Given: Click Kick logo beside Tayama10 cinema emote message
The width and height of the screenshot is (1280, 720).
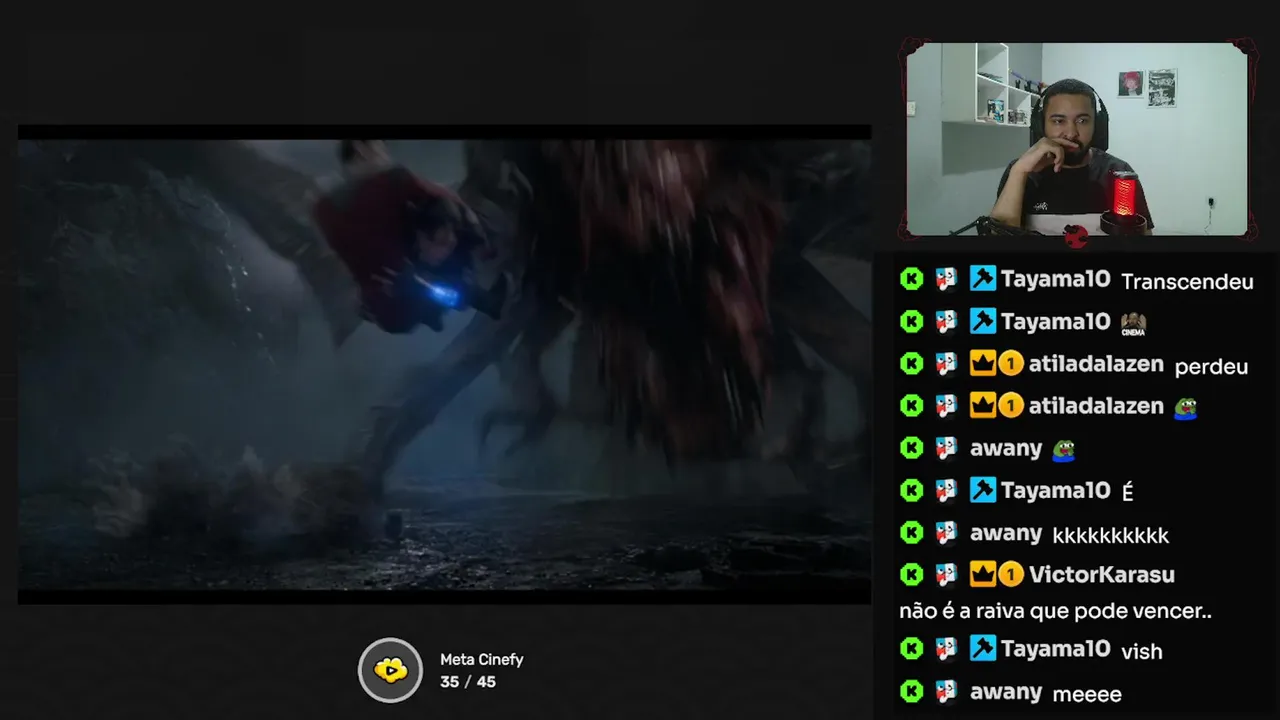Looking at the screenshot, I should (911, 321).
